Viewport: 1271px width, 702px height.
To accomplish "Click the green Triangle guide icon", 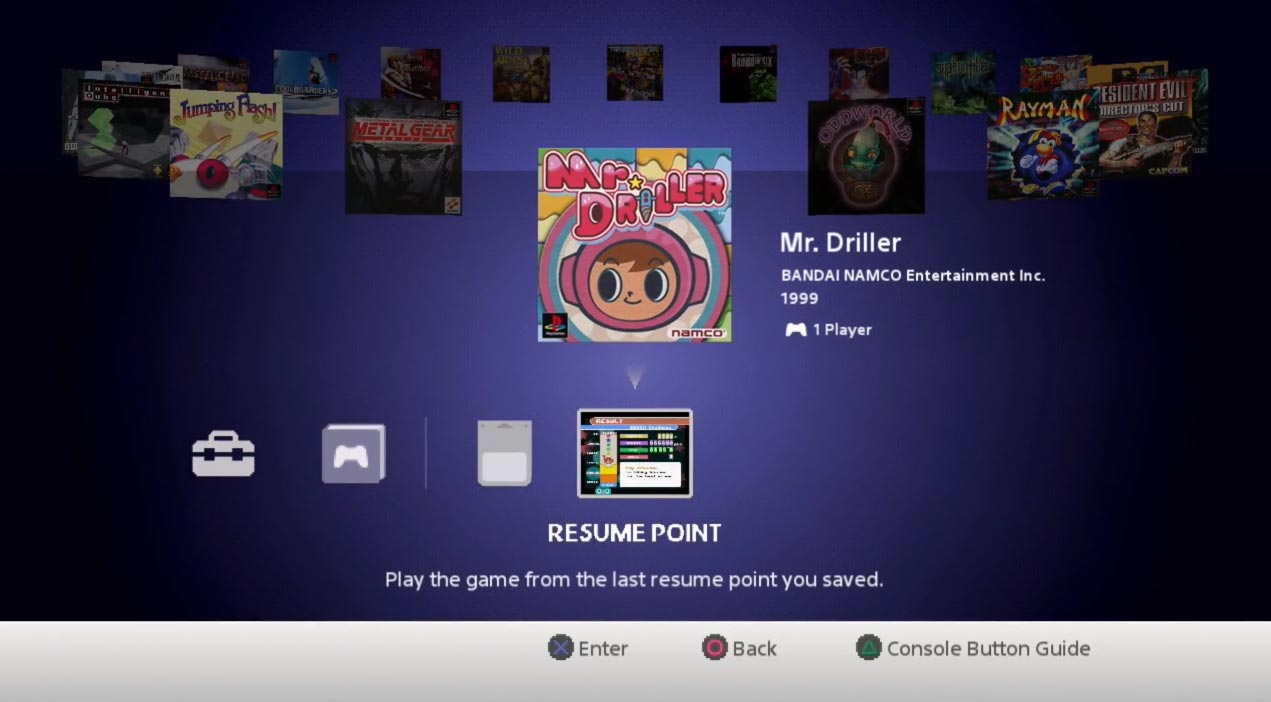I will pyautogui.click(x=868, y=648).
